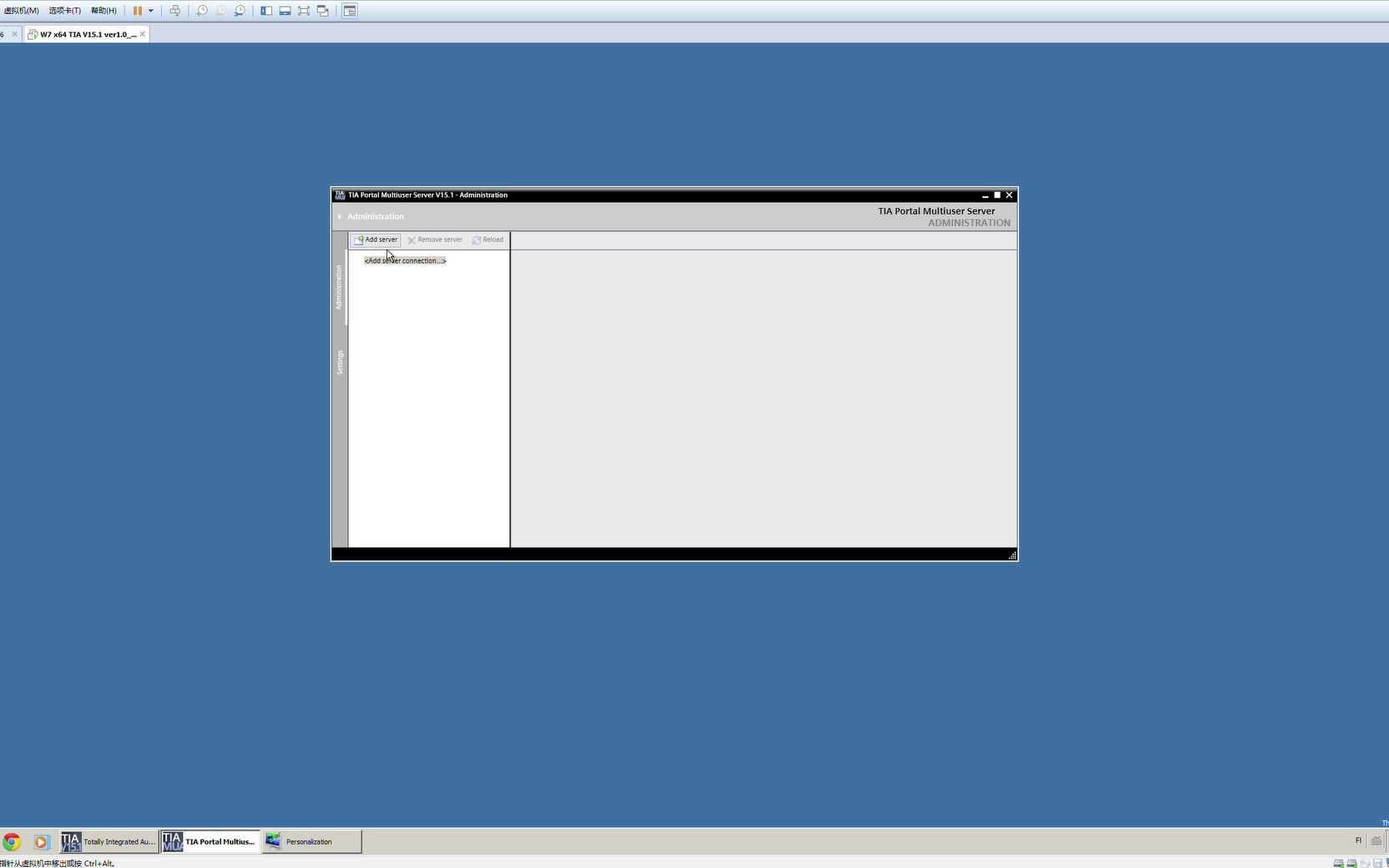Click the take snapshot clock icon
The width and height of the screenshot is (1389, 868).
[x=202, y=11]
